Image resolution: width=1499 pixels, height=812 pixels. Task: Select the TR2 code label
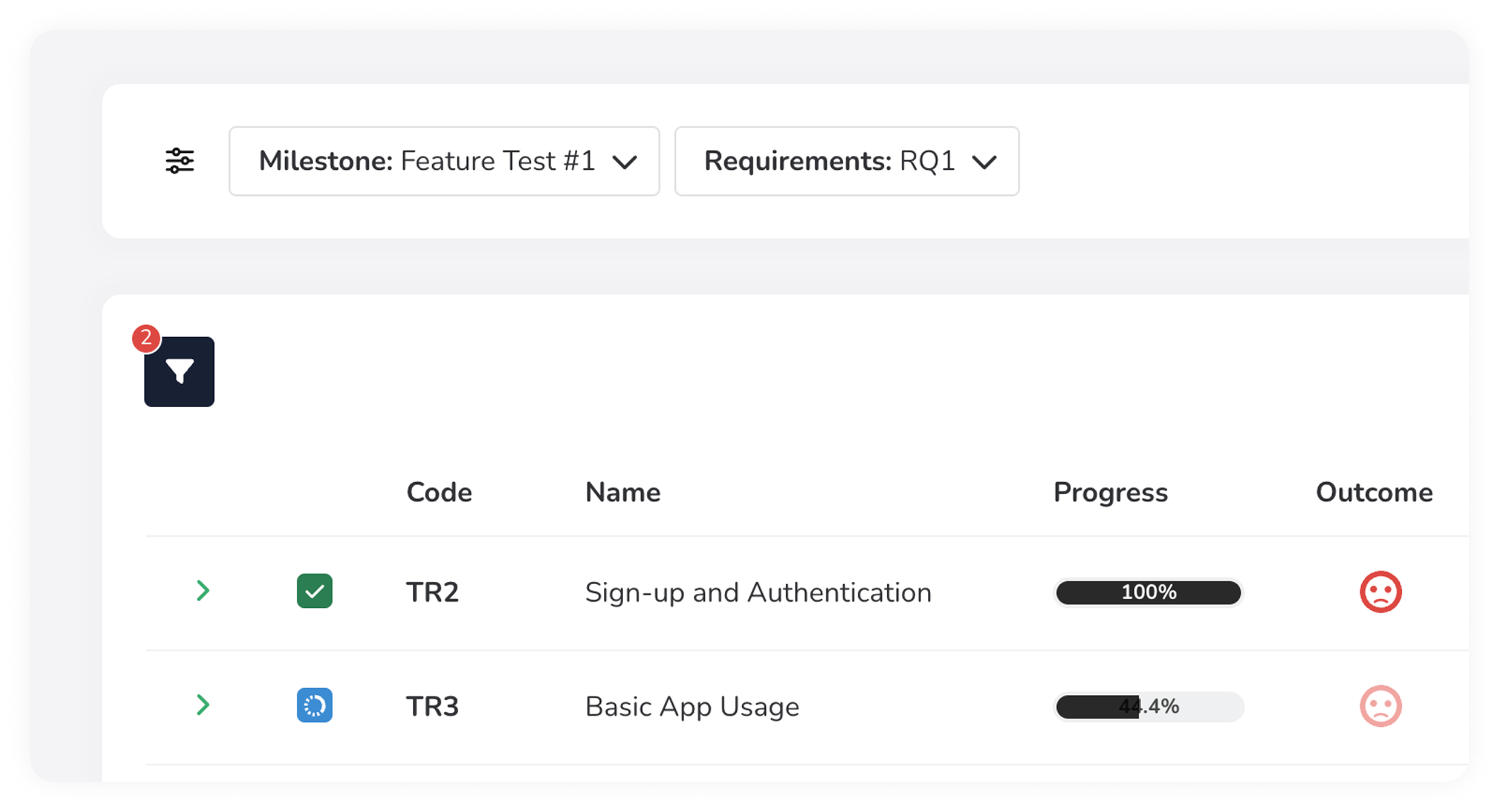433,591
